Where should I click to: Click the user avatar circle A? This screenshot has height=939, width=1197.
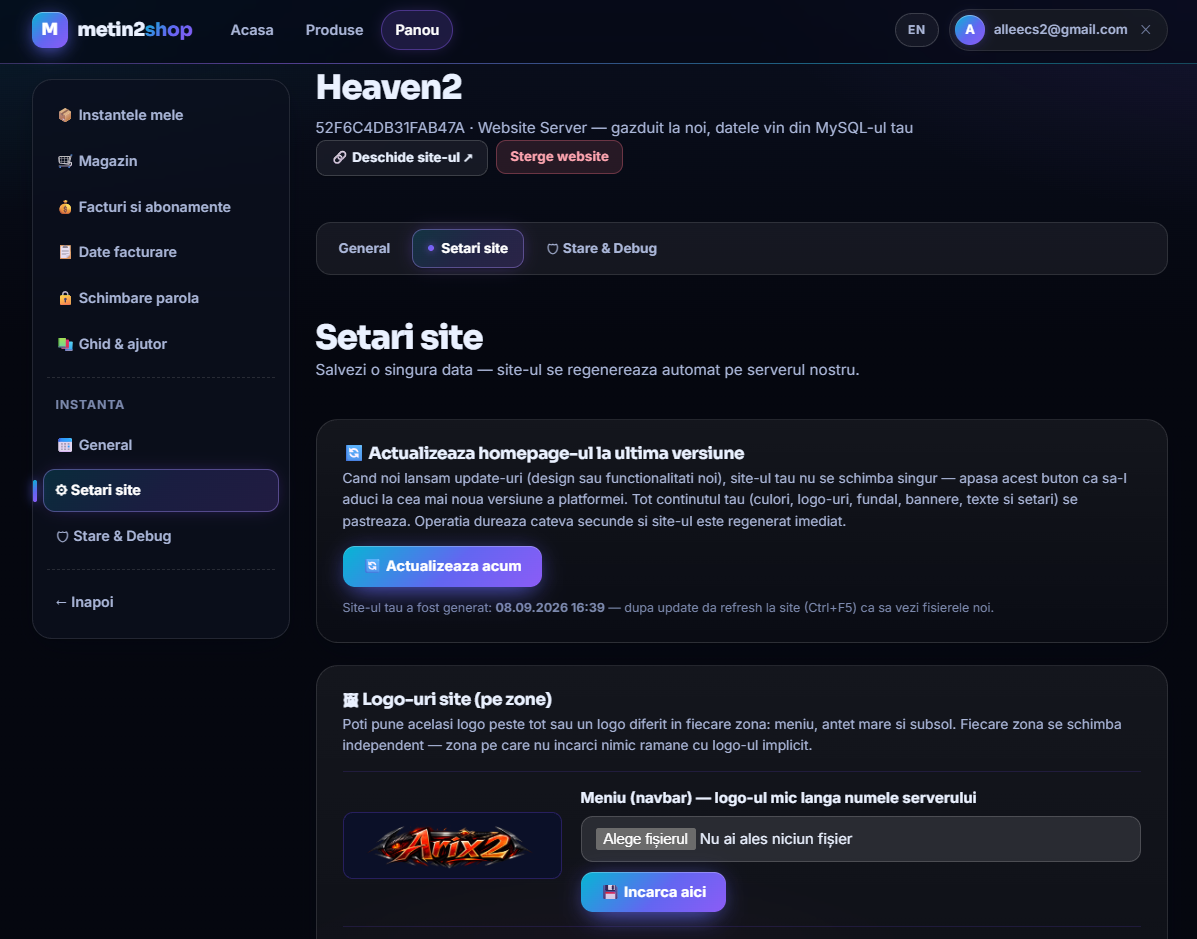pyautogui.click(x=970, y=30)
